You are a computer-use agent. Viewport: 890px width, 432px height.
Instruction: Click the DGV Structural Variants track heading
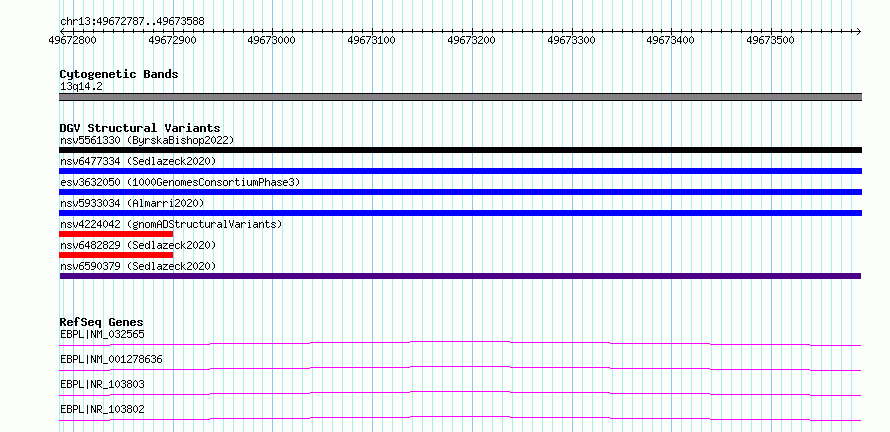pyautogui.click(x=140, y=128)
